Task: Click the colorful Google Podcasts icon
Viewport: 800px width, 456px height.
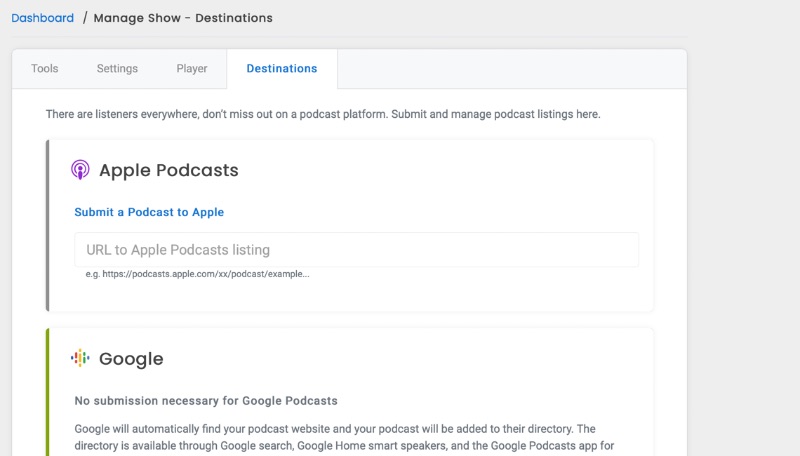Action: pyautogui.click(x=80, y=358)
